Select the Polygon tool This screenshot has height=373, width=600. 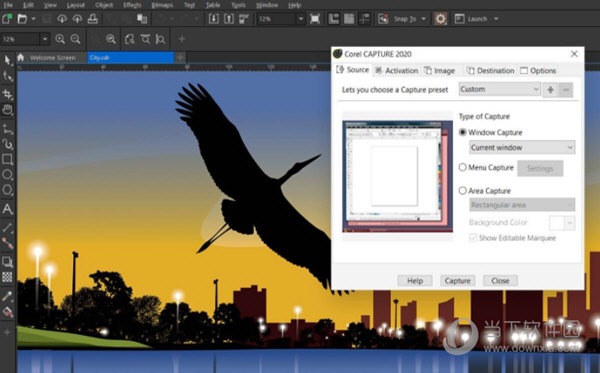point(7,190)
